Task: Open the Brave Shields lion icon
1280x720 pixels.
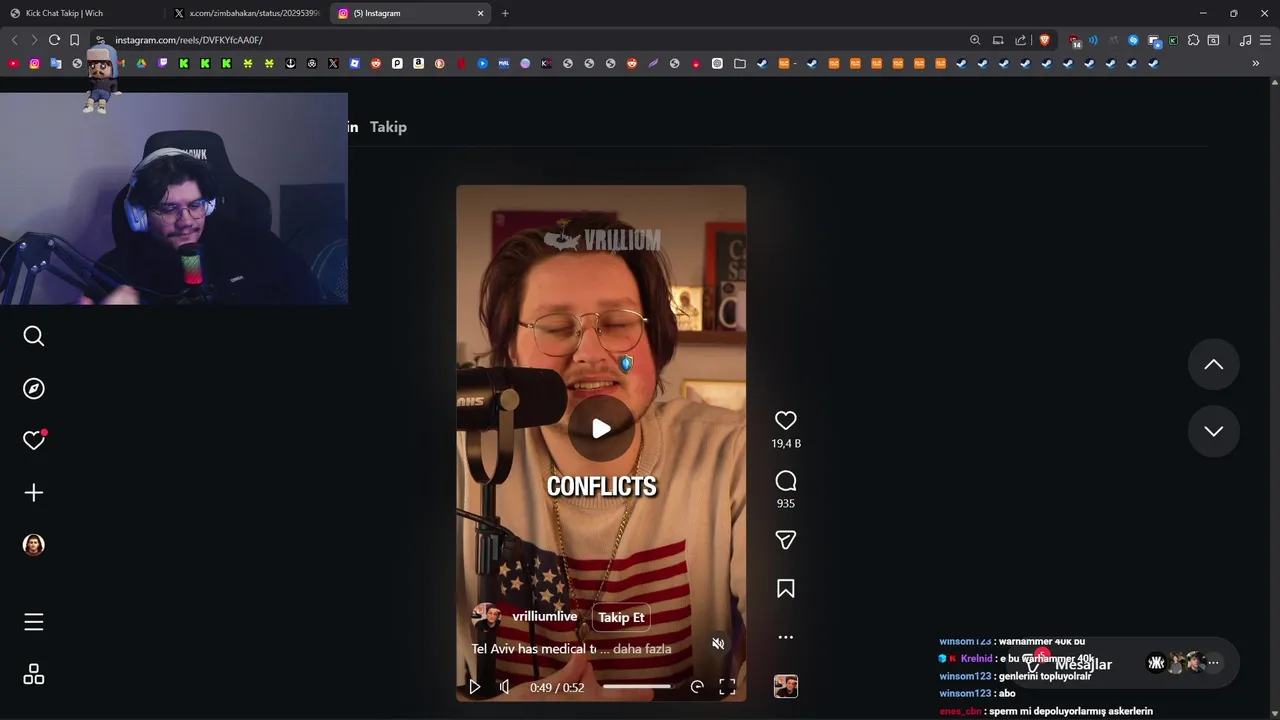Action: coord(1045,40)
